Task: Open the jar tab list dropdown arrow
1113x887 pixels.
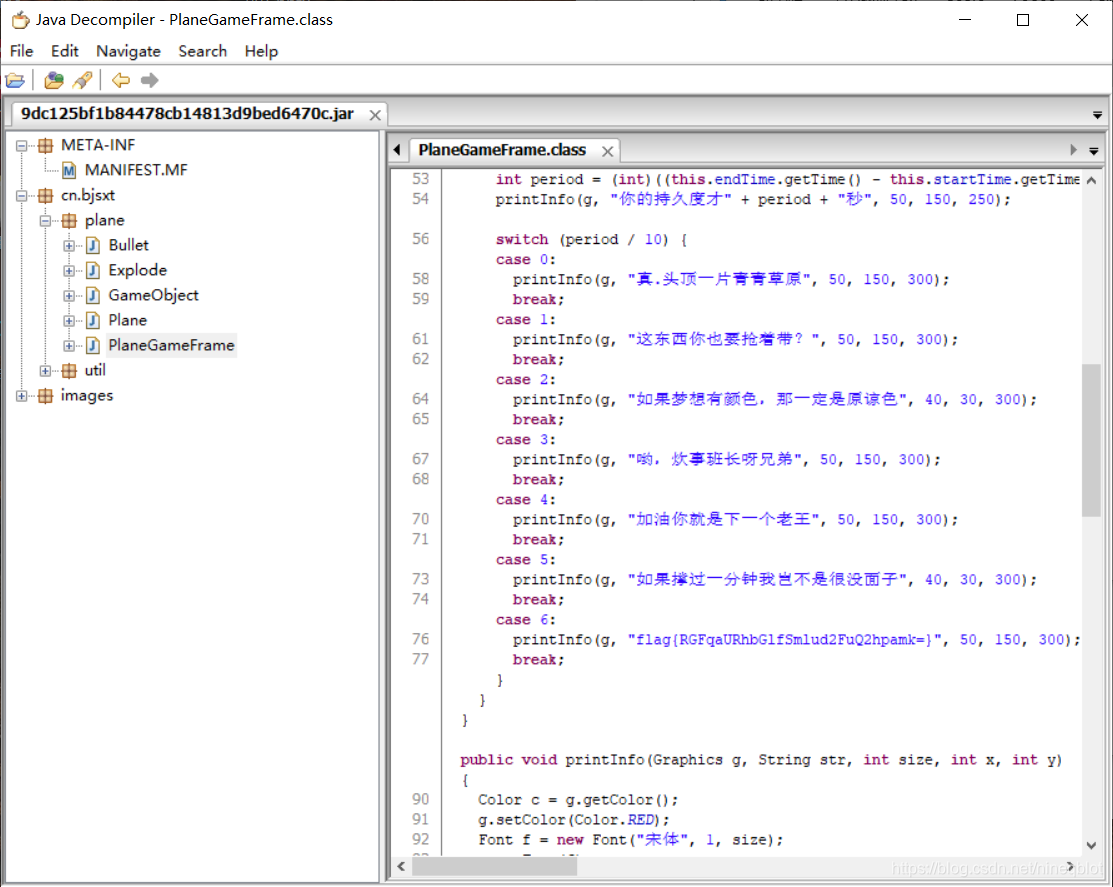Action: [x=1097, y=115]
